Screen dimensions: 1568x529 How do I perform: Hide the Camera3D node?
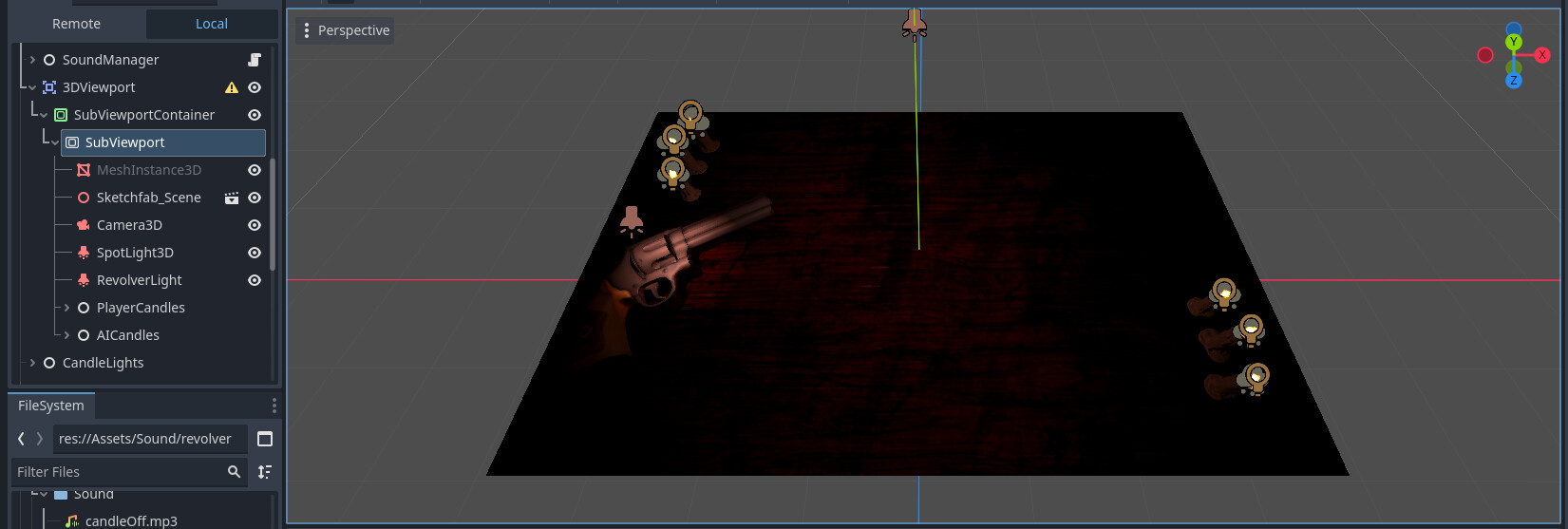coord(255,225)
